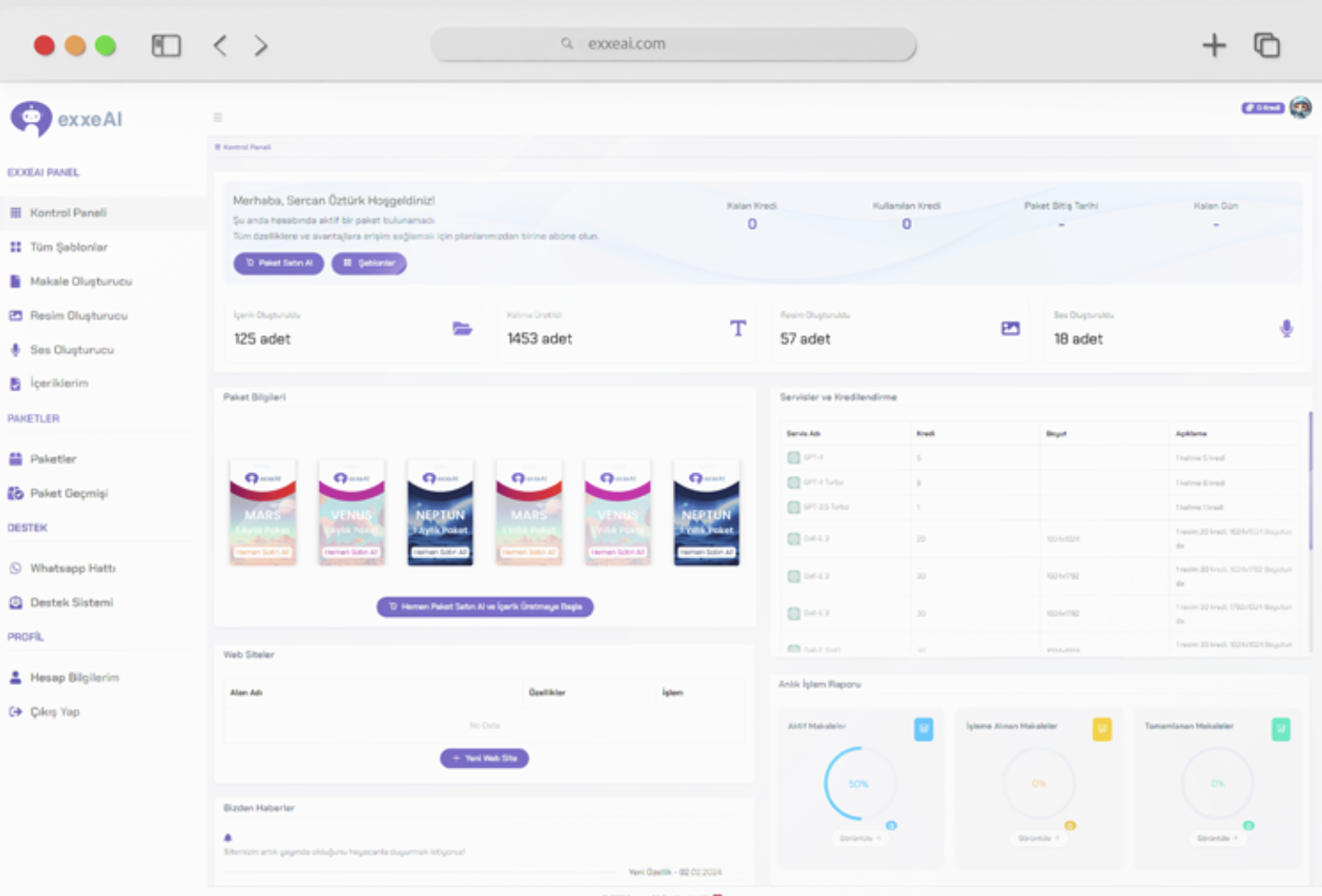Image resolution: width=1322 pixels, height=896 pixels.
Task: Click the blue icon in Aktif Makaleler card
Action: pos(923,730)
